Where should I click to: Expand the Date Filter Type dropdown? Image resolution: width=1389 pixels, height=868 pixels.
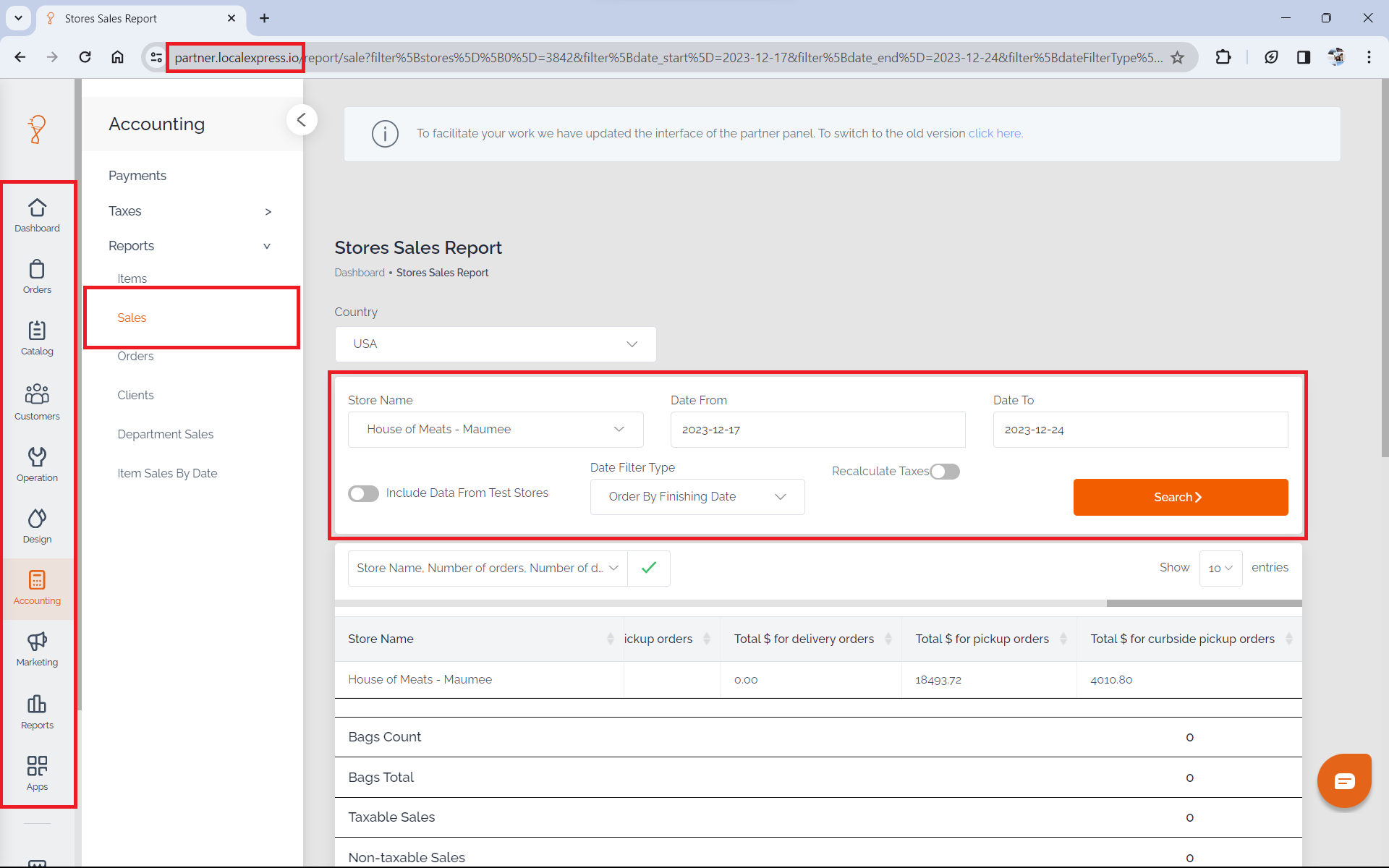(697, 497)
